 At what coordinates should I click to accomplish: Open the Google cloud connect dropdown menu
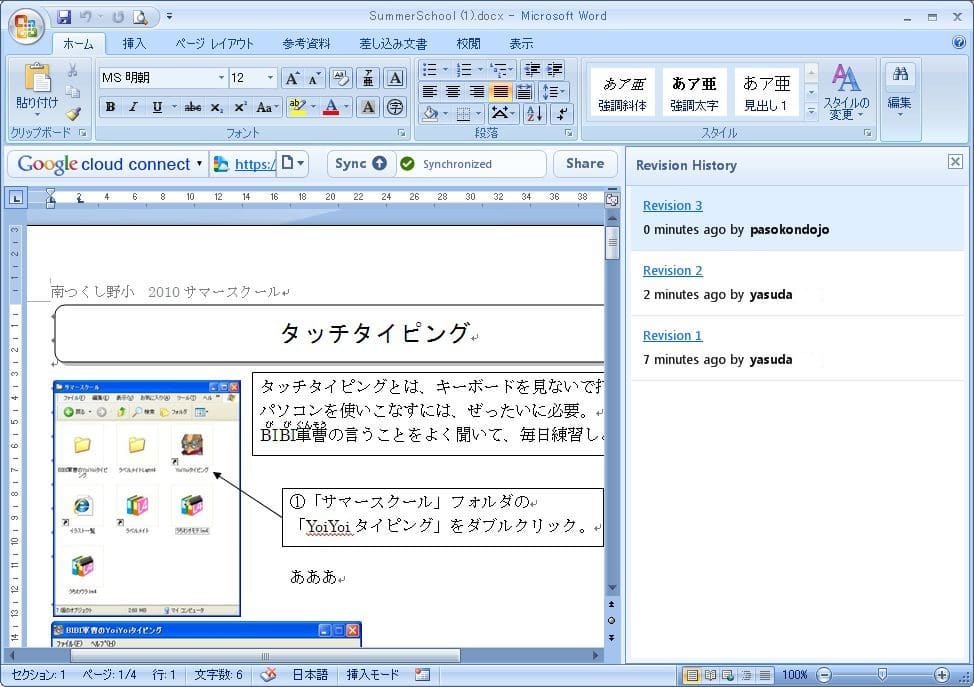(199, 164)
